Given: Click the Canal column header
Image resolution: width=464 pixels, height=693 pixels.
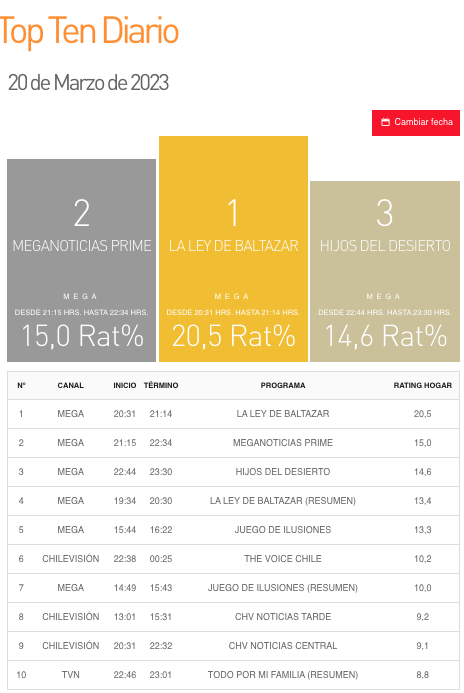Looking at the screenshot, I should 70,385.
